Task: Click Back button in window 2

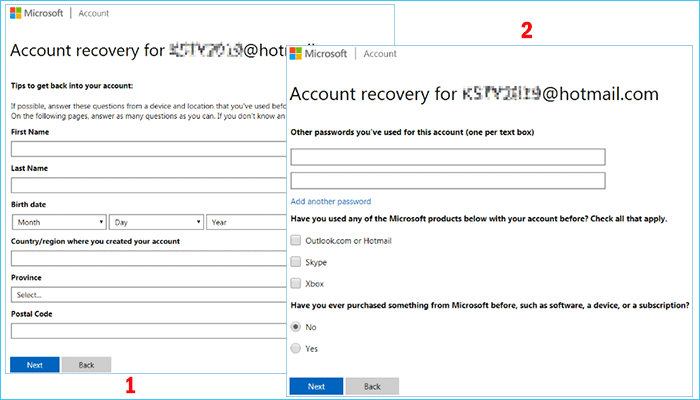Action: (x=372, y=386)
